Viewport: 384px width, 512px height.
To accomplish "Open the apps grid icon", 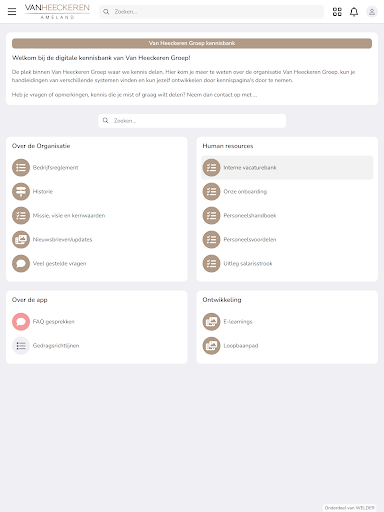I will (x=337, y=12).
